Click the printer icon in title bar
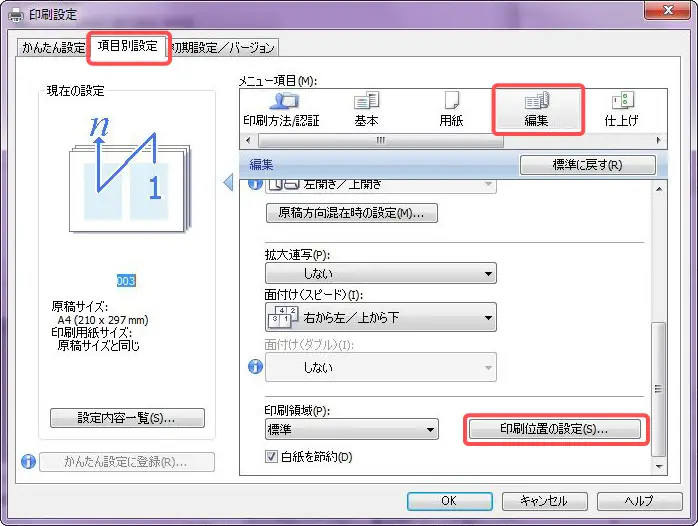Image resolution: width=698 pixels, height=526 pixels. pos(16,15)
